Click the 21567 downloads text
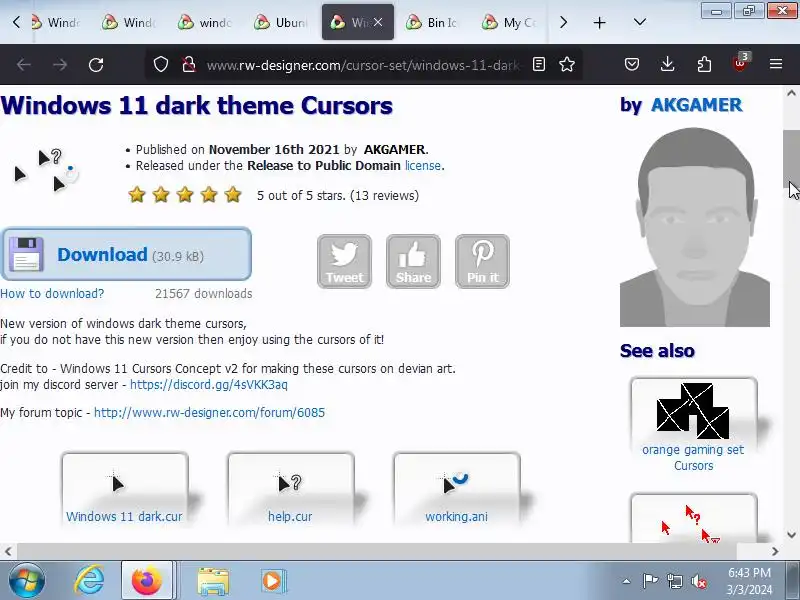 coord(204,294)
